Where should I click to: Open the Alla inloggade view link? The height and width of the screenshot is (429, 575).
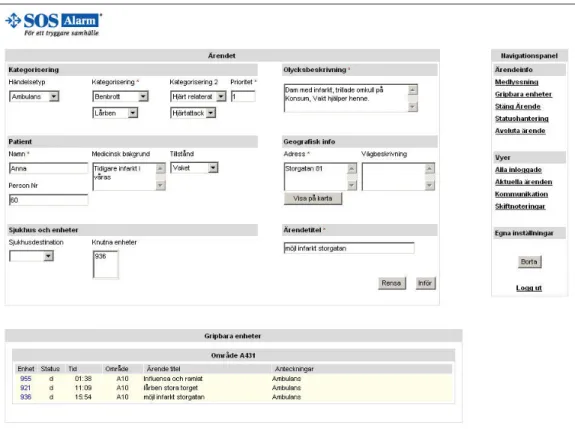point(518,170)
